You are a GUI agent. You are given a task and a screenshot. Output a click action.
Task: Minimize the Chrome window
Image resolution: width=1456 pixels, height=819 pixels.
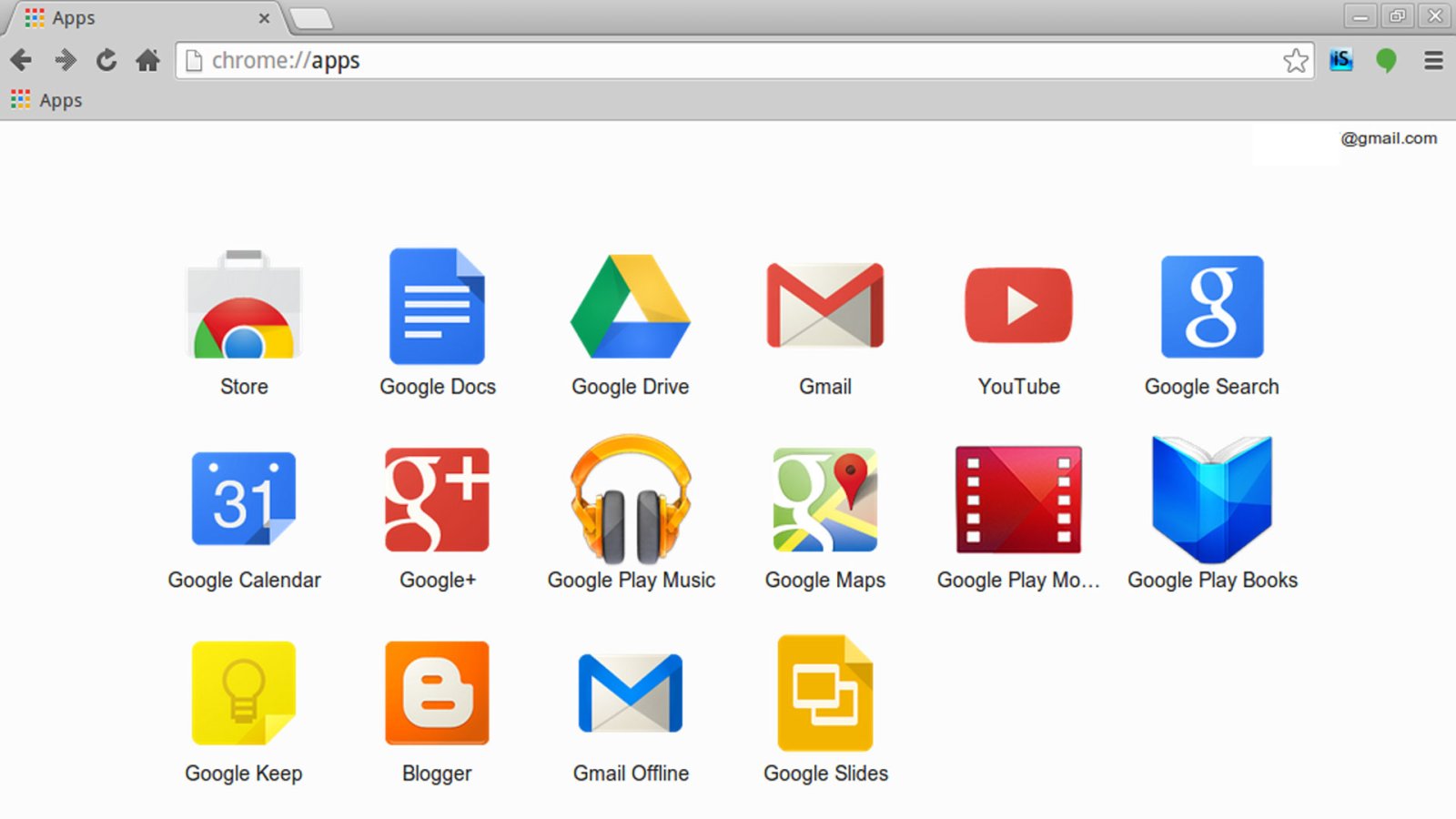tap(1360, 16)
